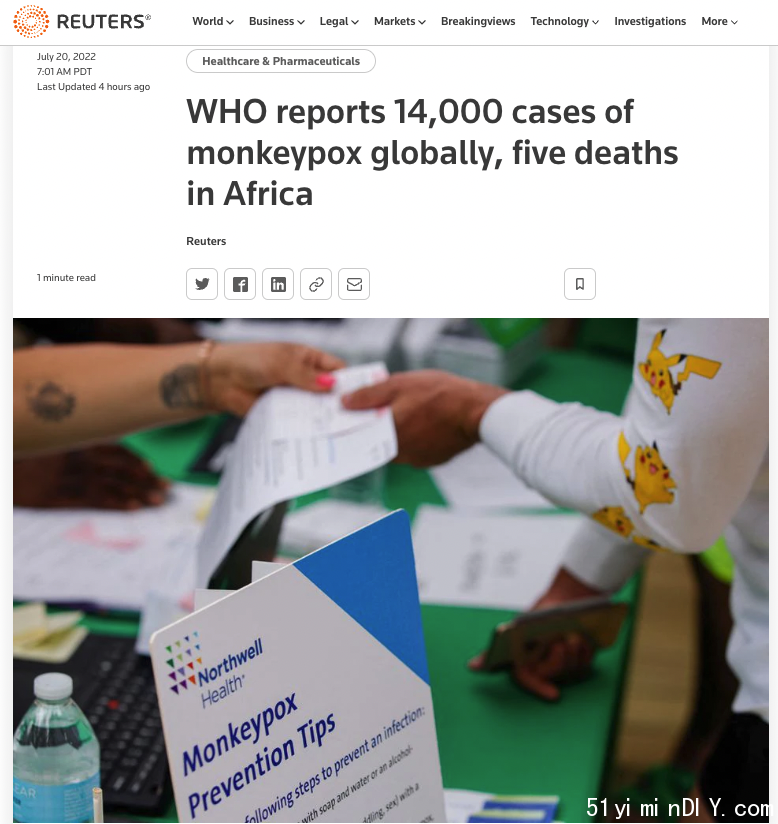Share article on Facebook
This screenshot has width=778, height=824.
[x=240, y=284]
